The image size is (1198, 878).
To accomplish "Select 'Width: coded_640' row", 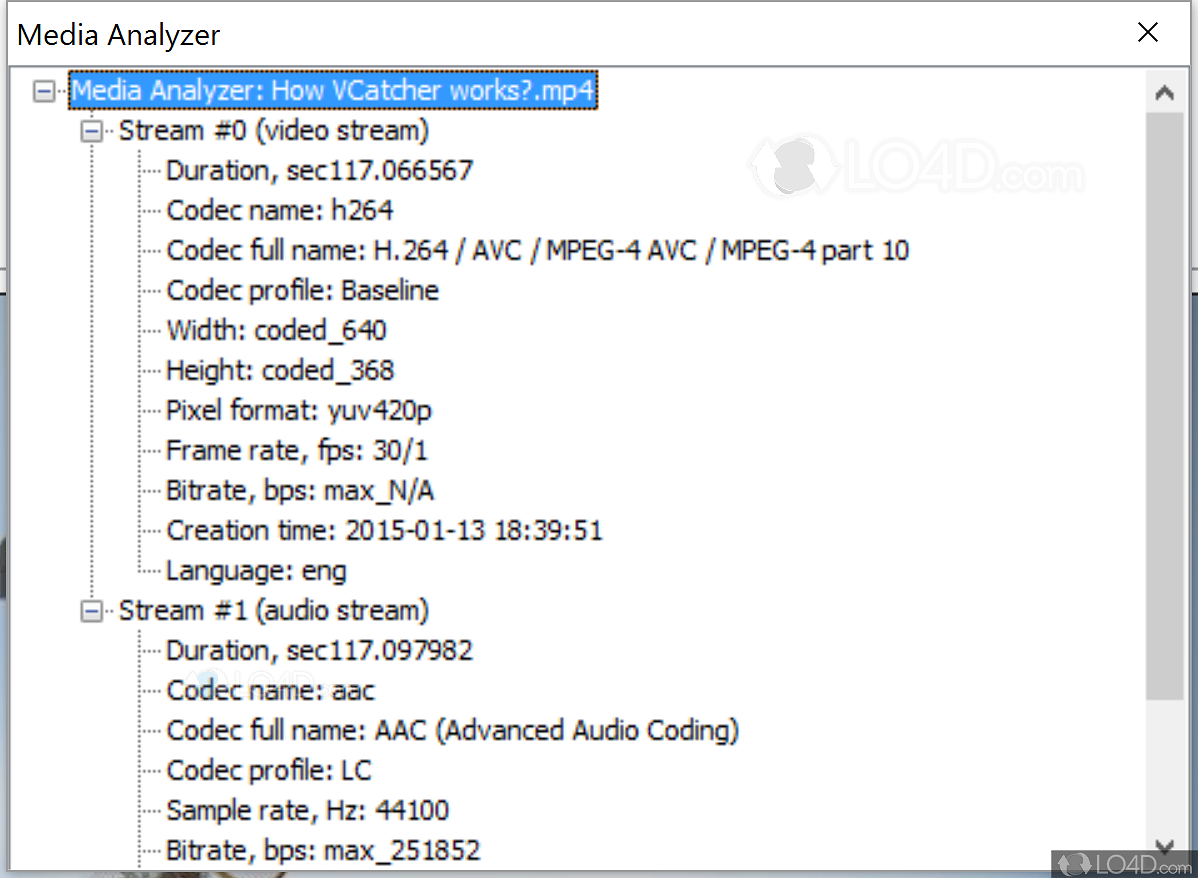I will coord(276,330).
